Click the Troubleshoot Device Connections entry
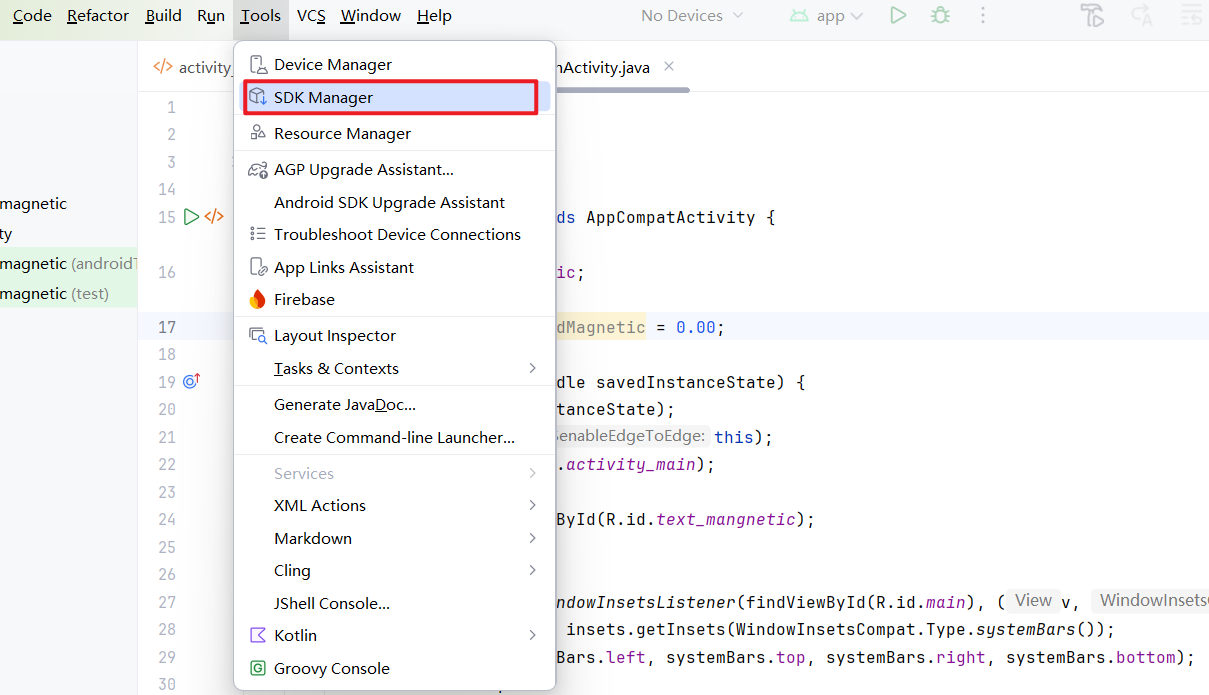This screenshot has height=695, width=1209. pos(394,234)
